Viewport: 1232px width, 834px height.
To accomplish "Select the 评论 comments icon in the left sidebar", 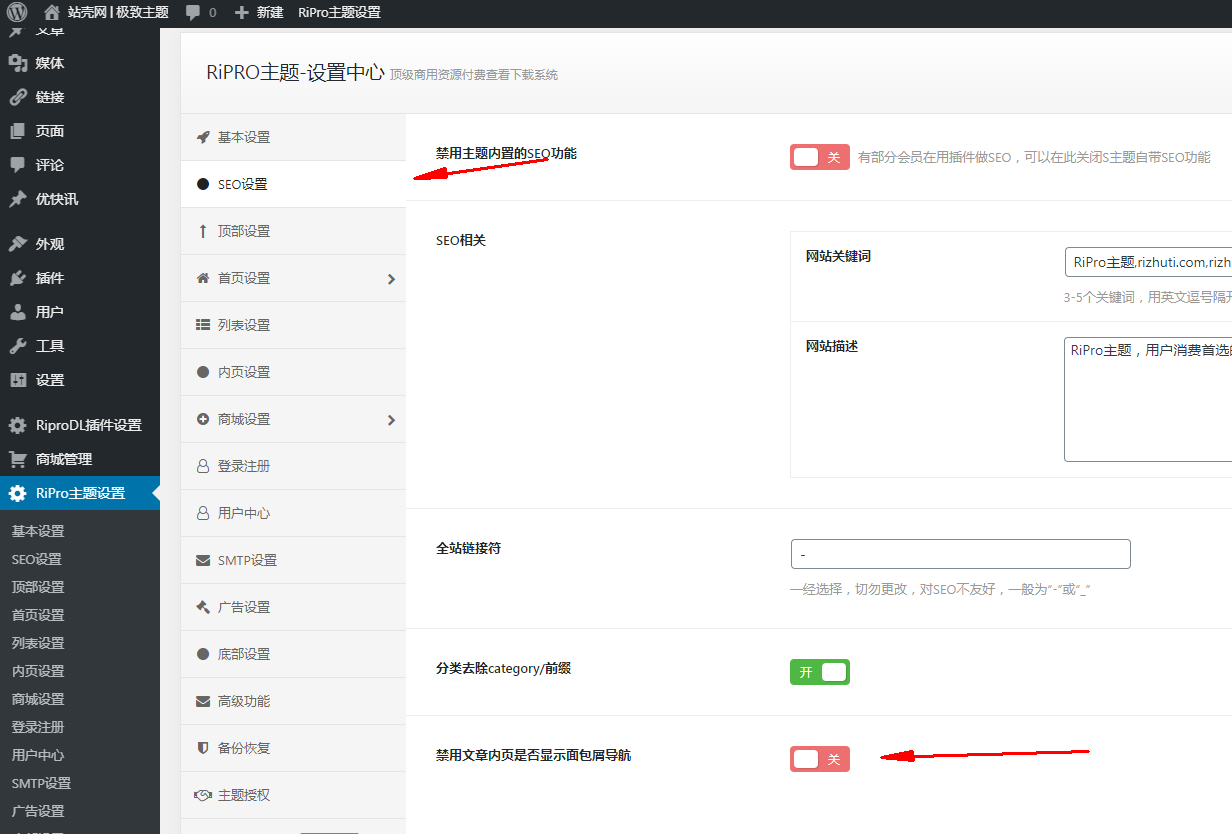I will [x=18, y=165].
